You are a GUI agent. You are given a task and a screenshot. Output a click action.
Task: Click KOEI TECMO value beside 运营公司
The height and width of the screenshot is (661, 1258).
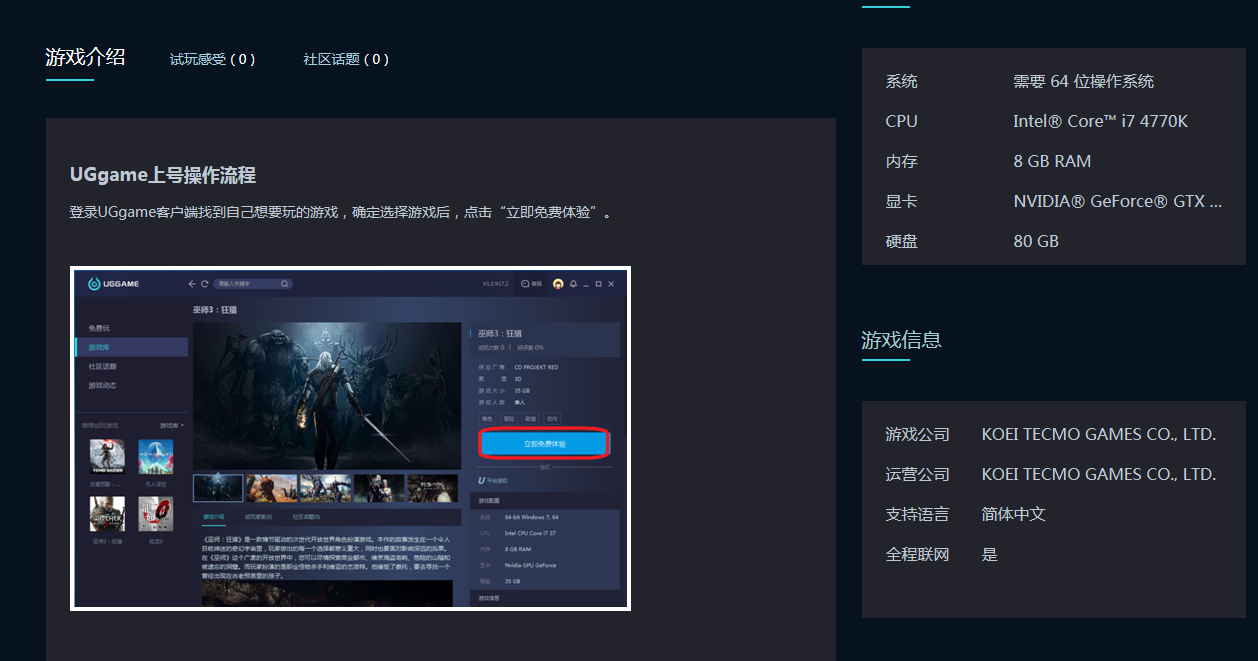(1099, 474)
